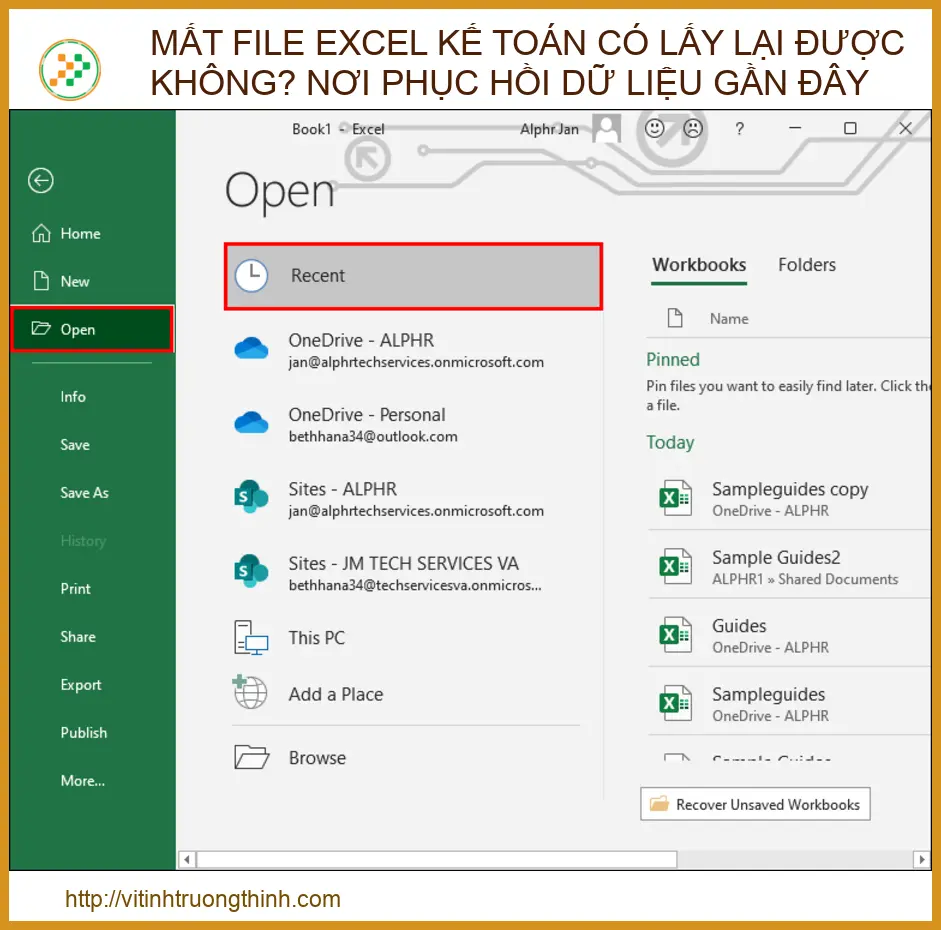Click Add a Place globe icon
The image size is (941, 930).
[x=250, y=692]
